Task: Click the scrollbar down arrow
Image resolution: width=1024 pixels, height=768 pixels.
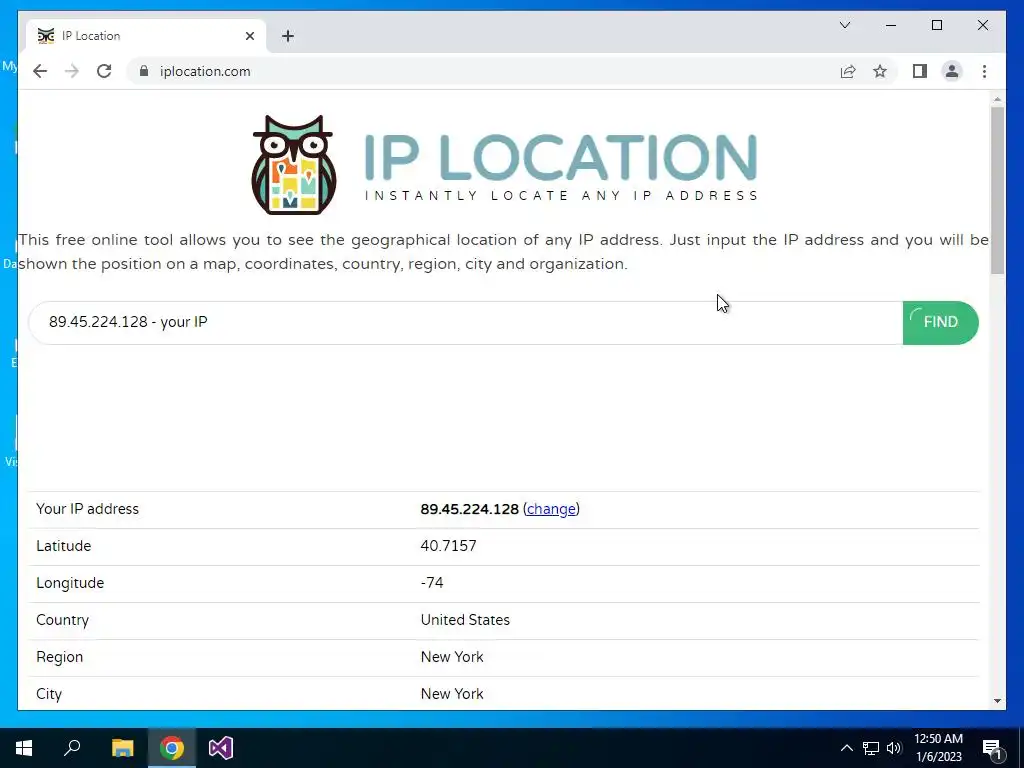Action: [997, 701]
